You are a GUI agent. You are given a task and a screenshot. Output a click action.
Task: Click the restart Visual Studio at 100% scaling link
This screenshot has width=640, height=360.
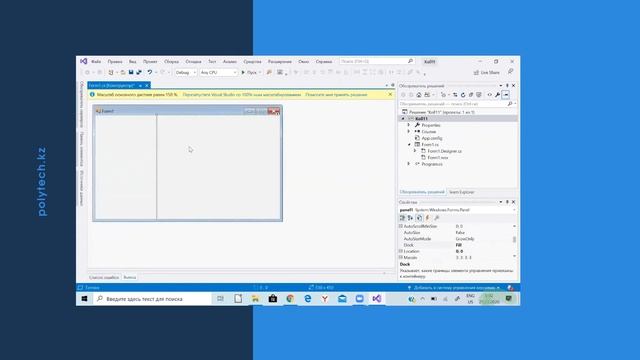(242, 95)
